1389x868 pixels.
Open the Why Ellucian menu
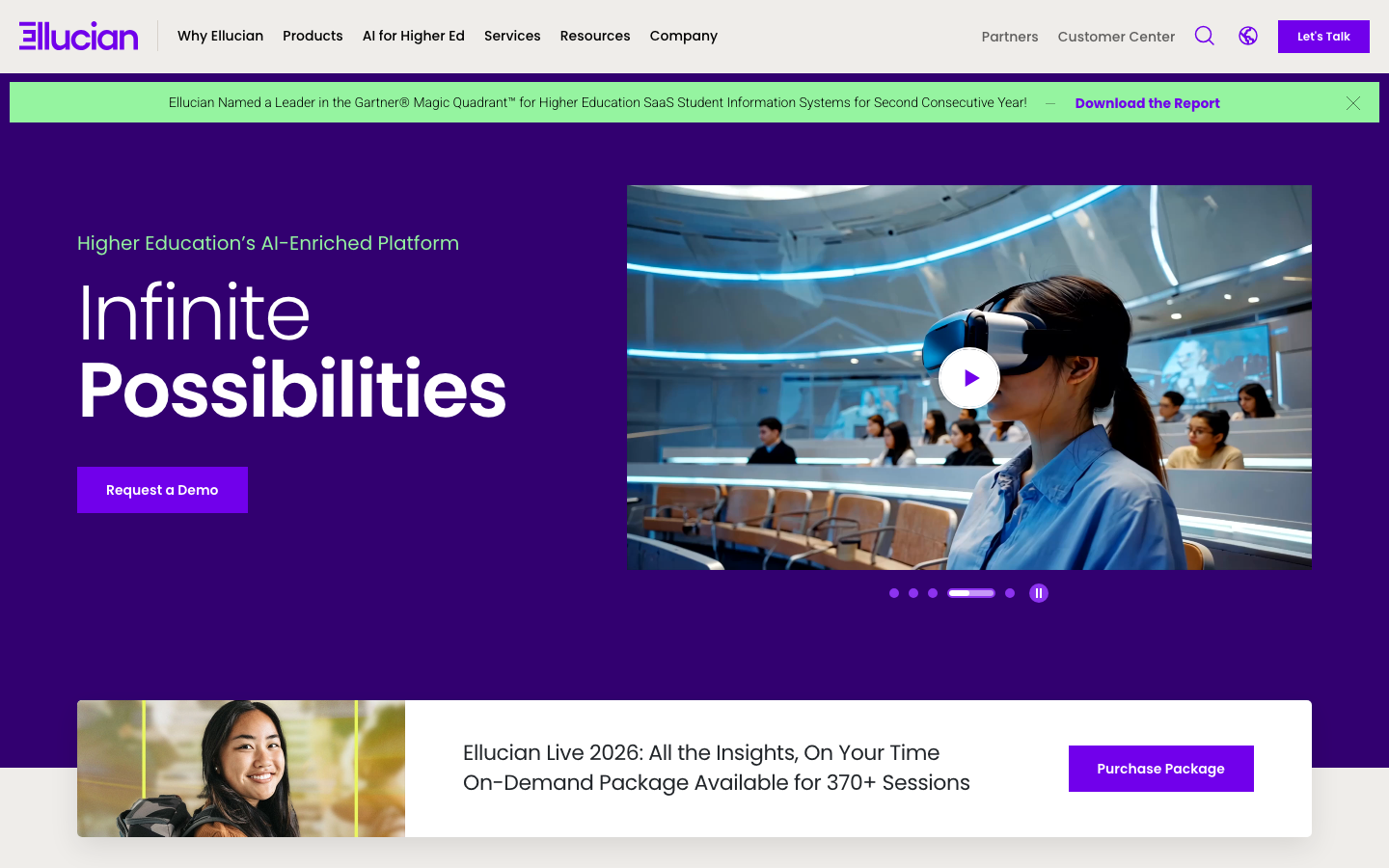(x=220, y=36)
